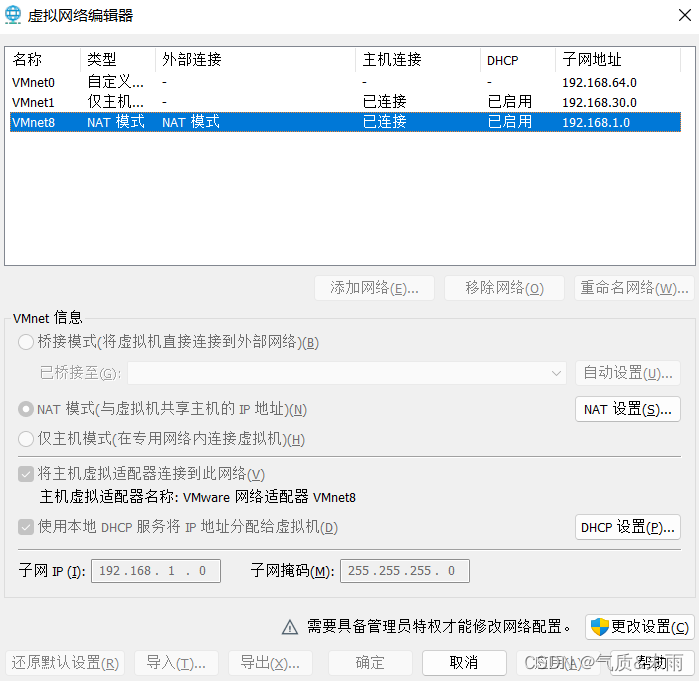Click the 确定 button
The height and width of the screenshot is (681, 699).
coord(370,663)
